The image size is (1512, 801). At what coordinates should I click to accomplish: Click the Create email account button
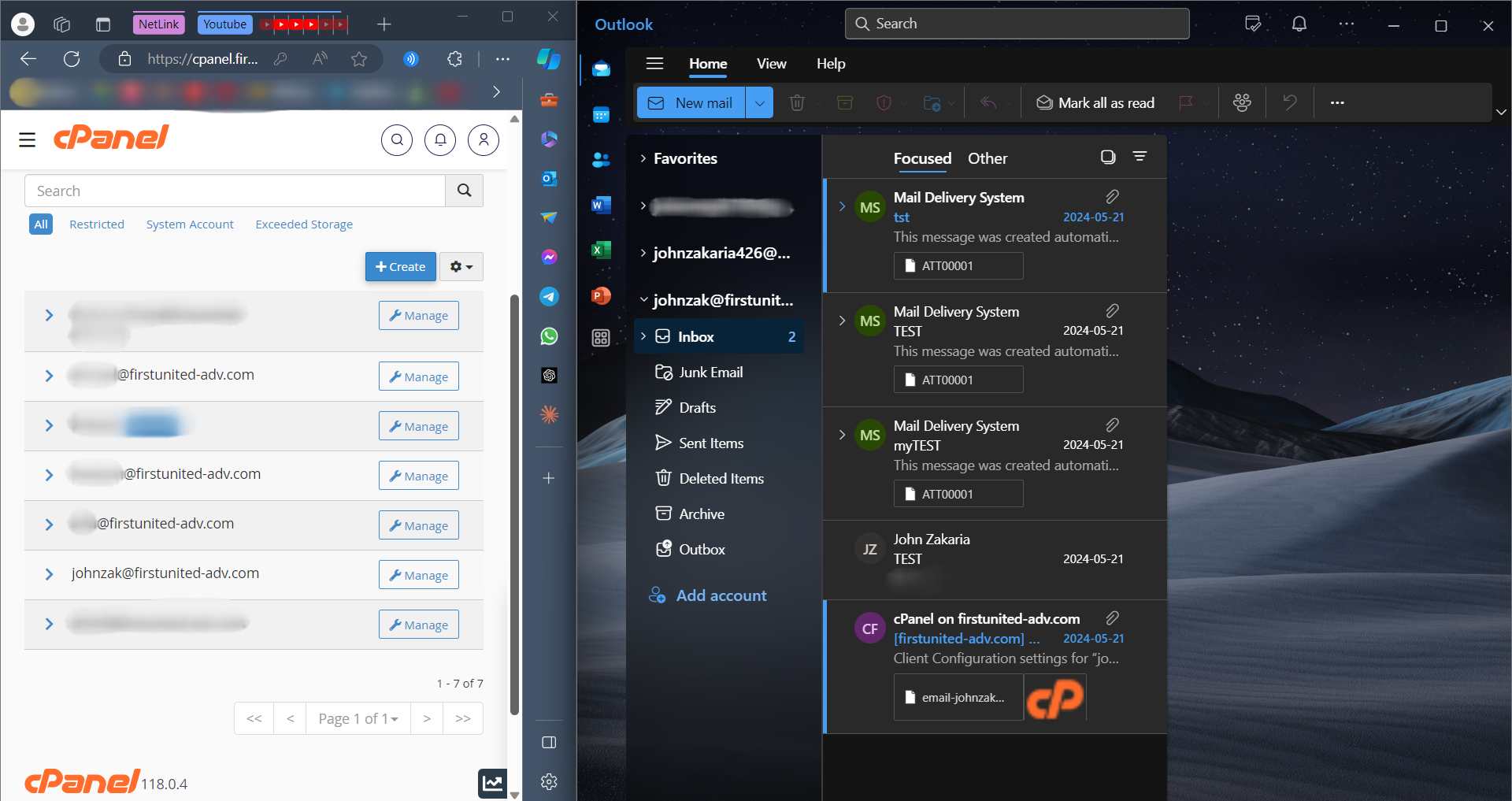400,267
